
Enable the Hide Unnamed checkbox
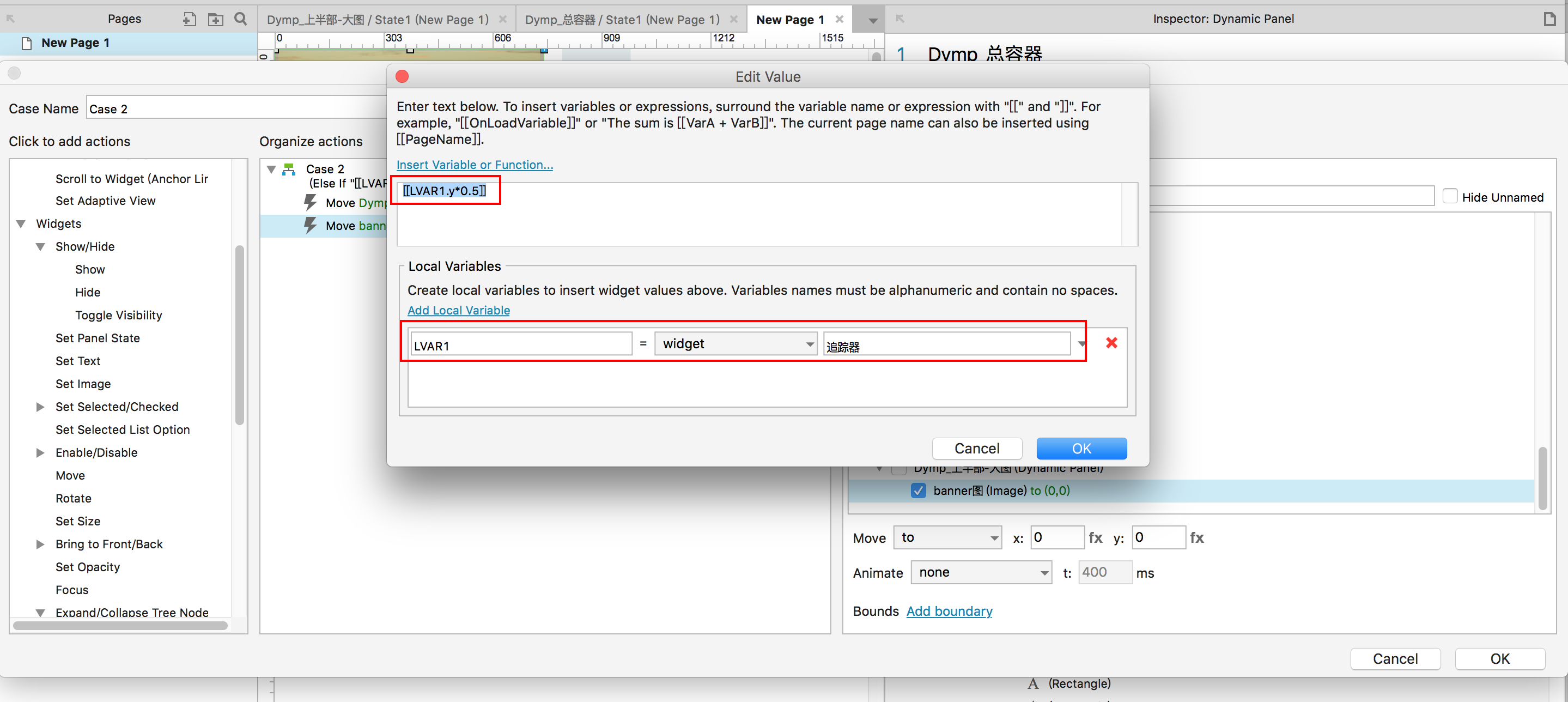click(x=1450, y=197)
